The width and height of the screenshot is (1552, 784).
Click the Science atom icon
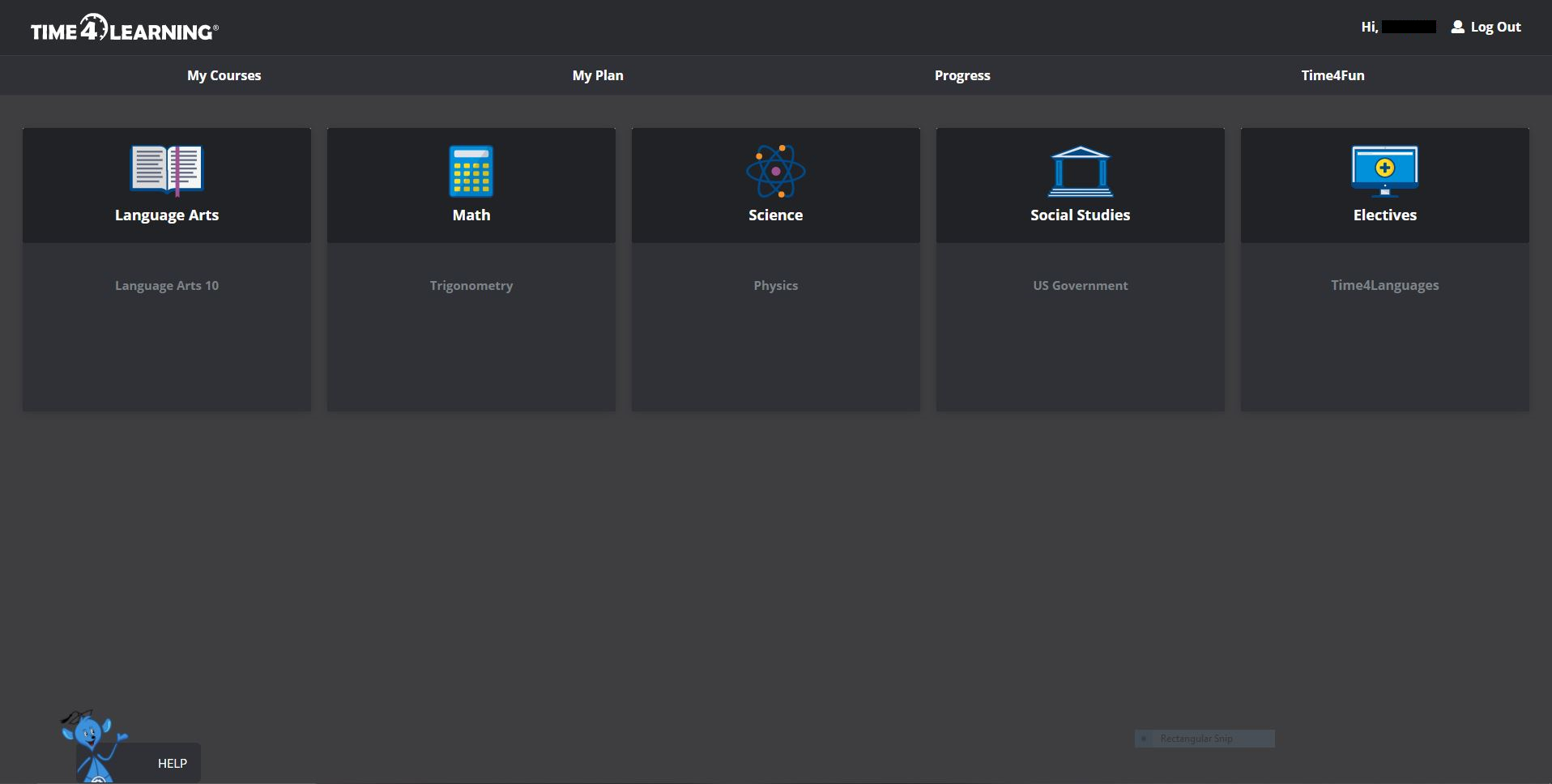(775, 172)
